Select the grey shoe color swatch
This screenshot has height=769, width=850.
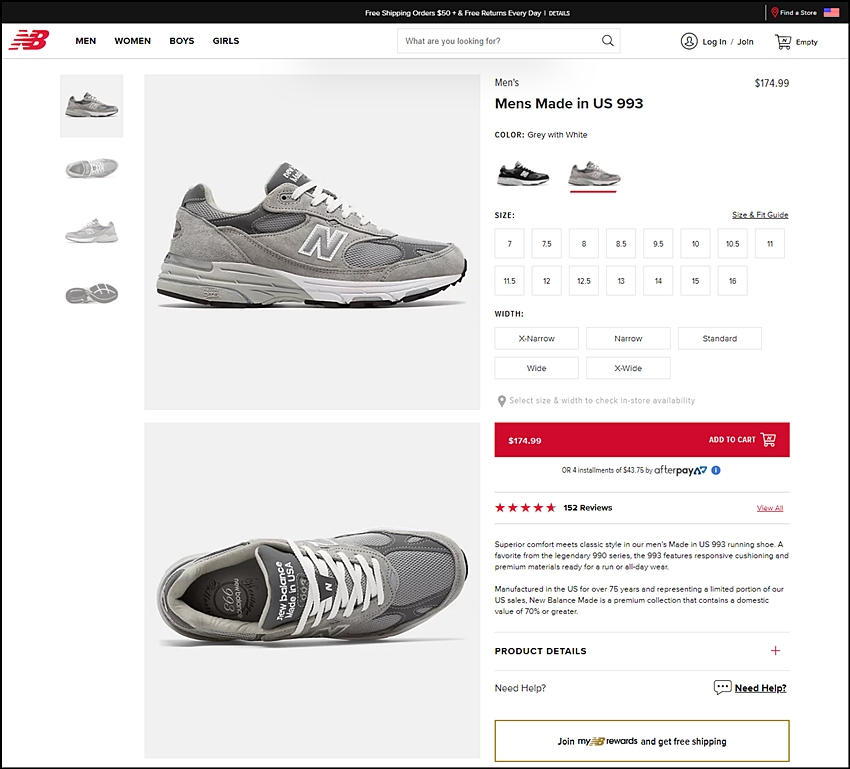(x=594, y=175)
